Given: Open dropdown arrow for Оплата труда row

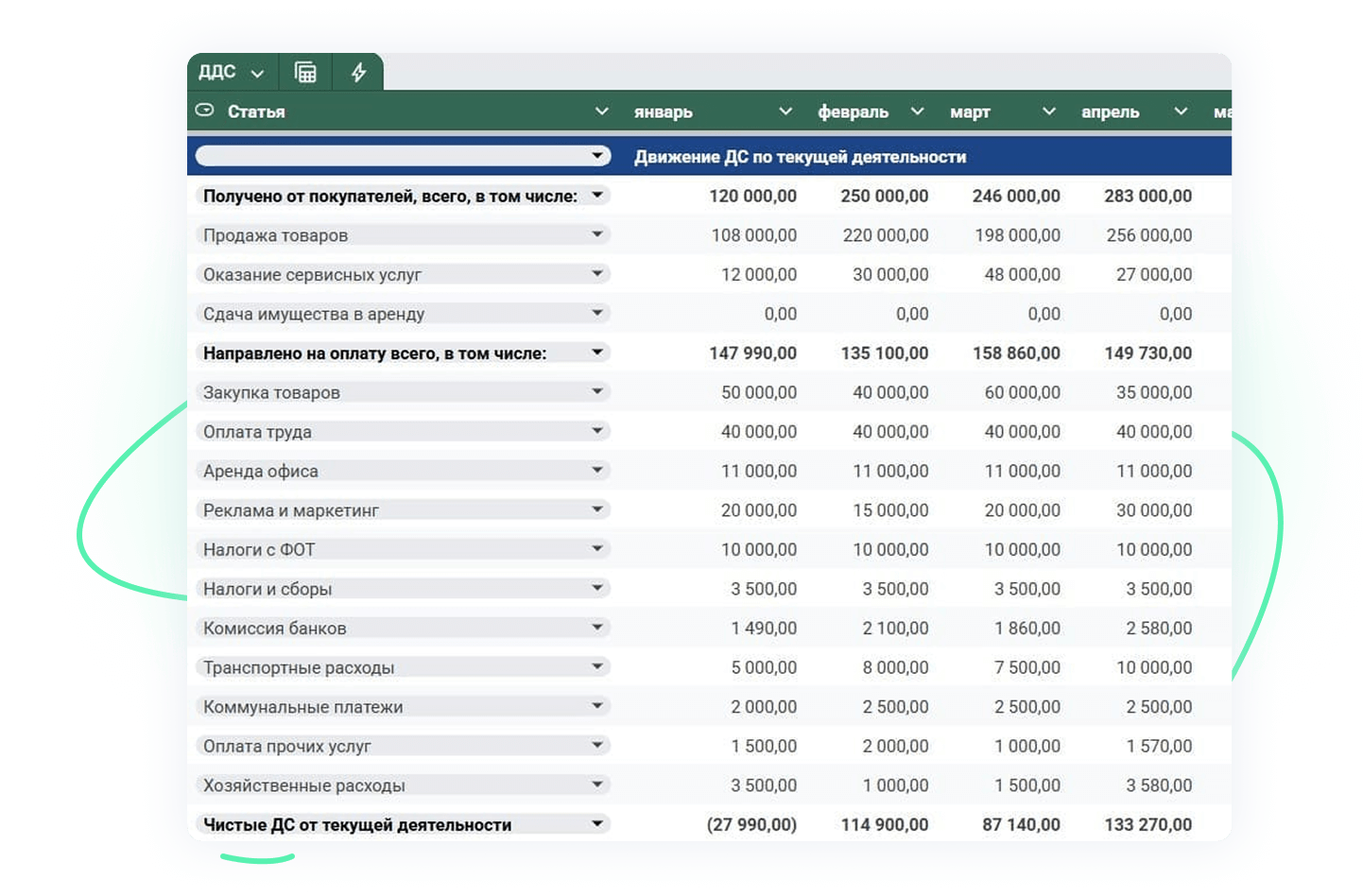Looking at the screenshot, I should click(x=597, y=431).
